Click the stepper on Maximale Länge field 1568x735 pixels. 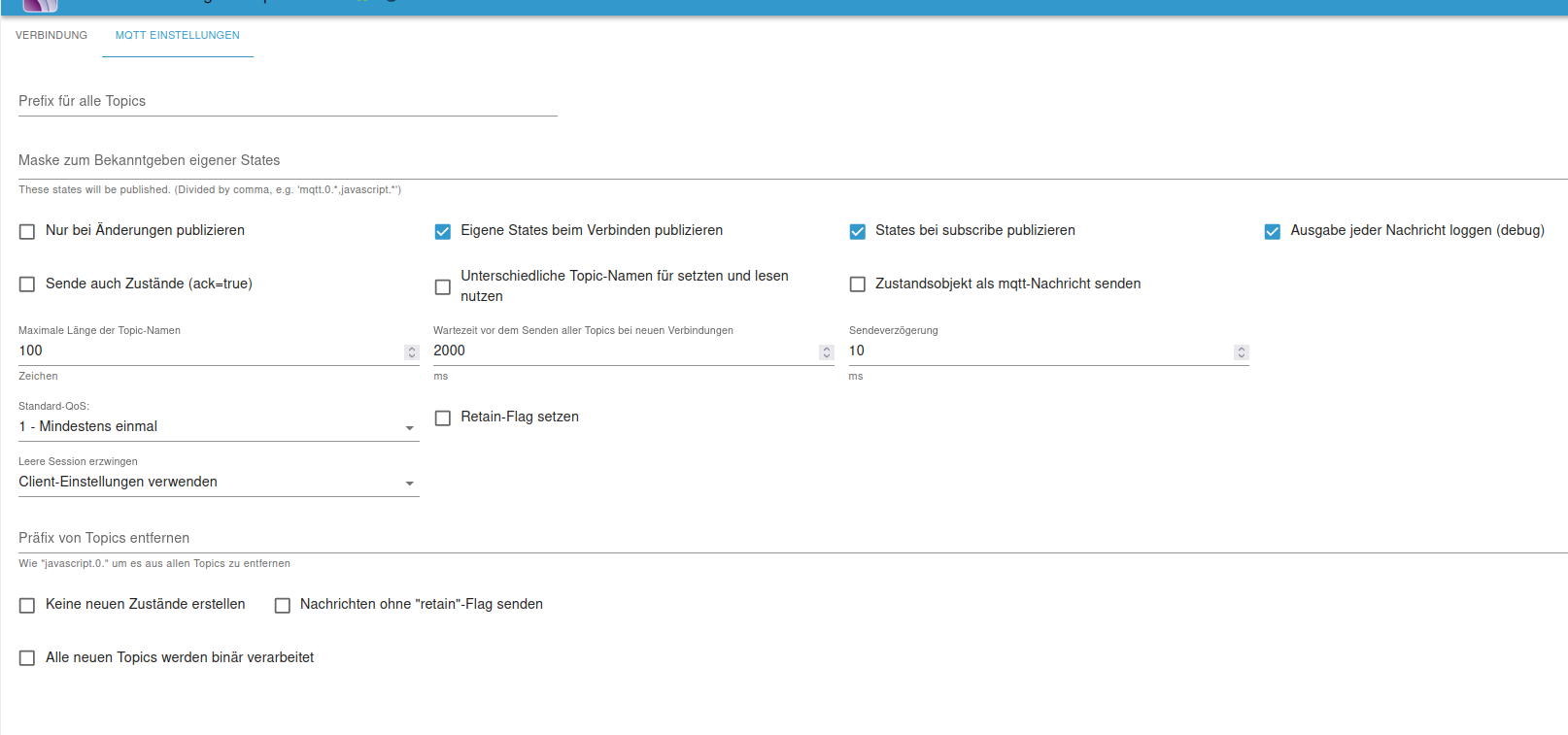coord(412,351)
